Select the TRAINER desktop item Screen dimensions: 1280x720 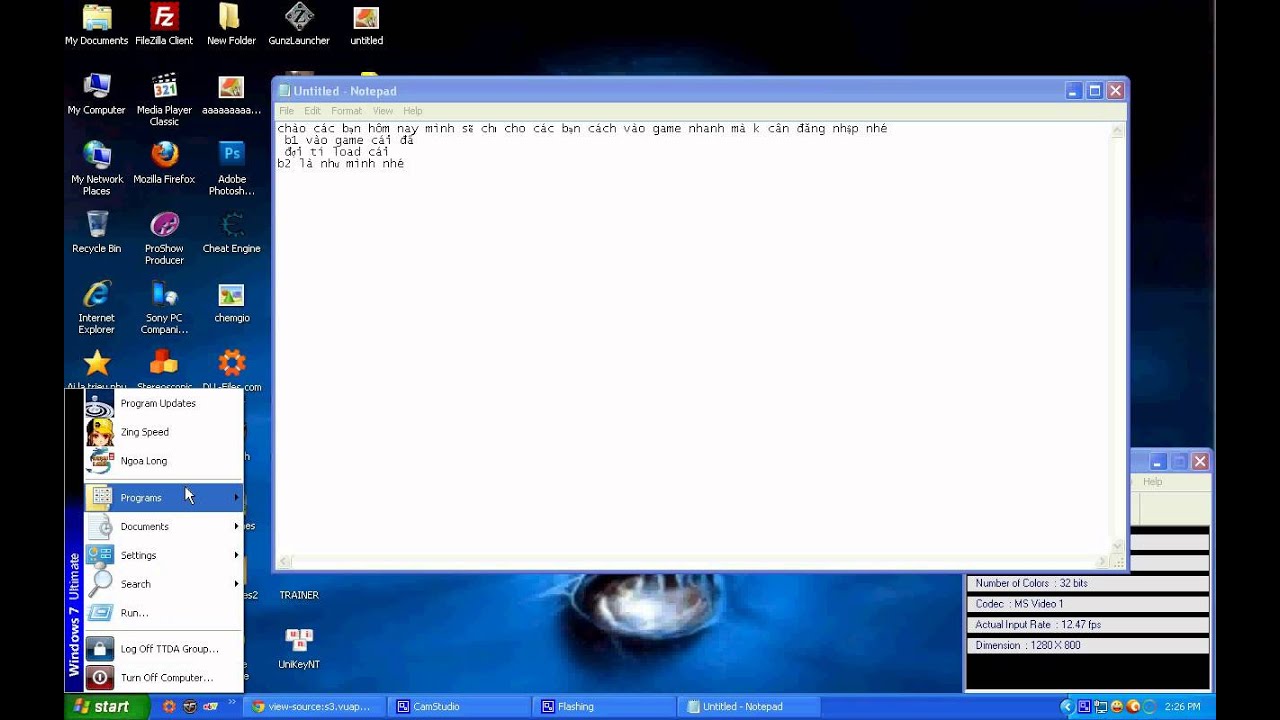(x=299, y=594)
